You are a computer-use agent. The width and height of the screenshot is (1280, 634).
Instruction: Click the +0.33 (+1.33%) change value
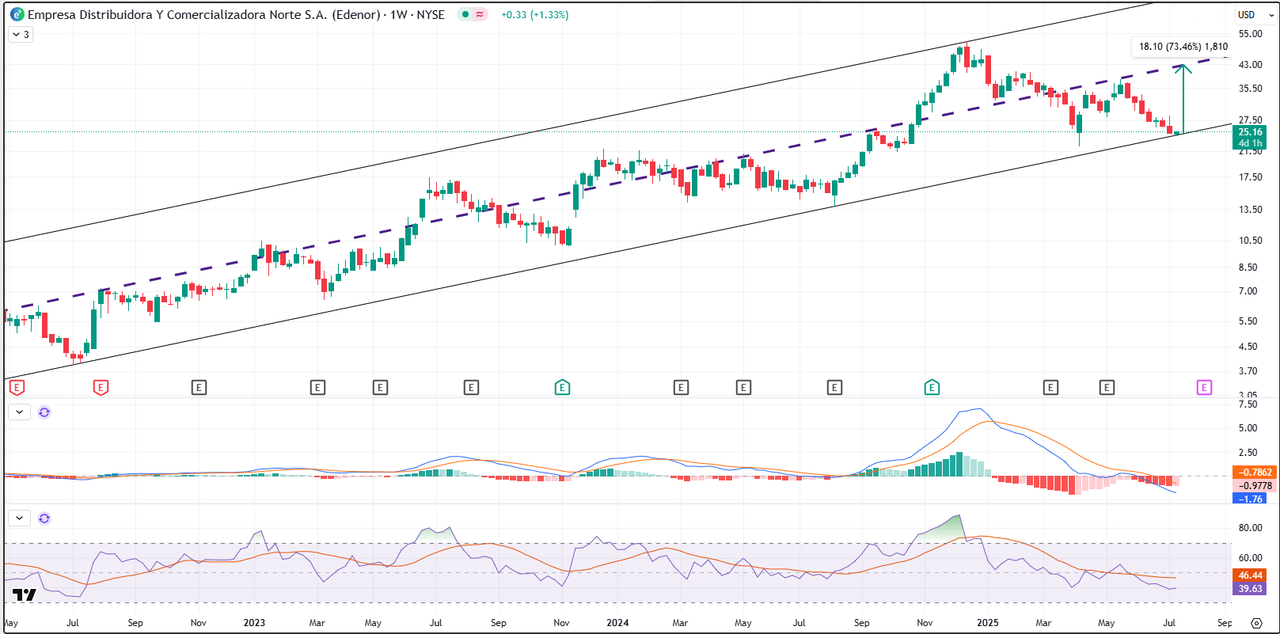tap(535, 15)
